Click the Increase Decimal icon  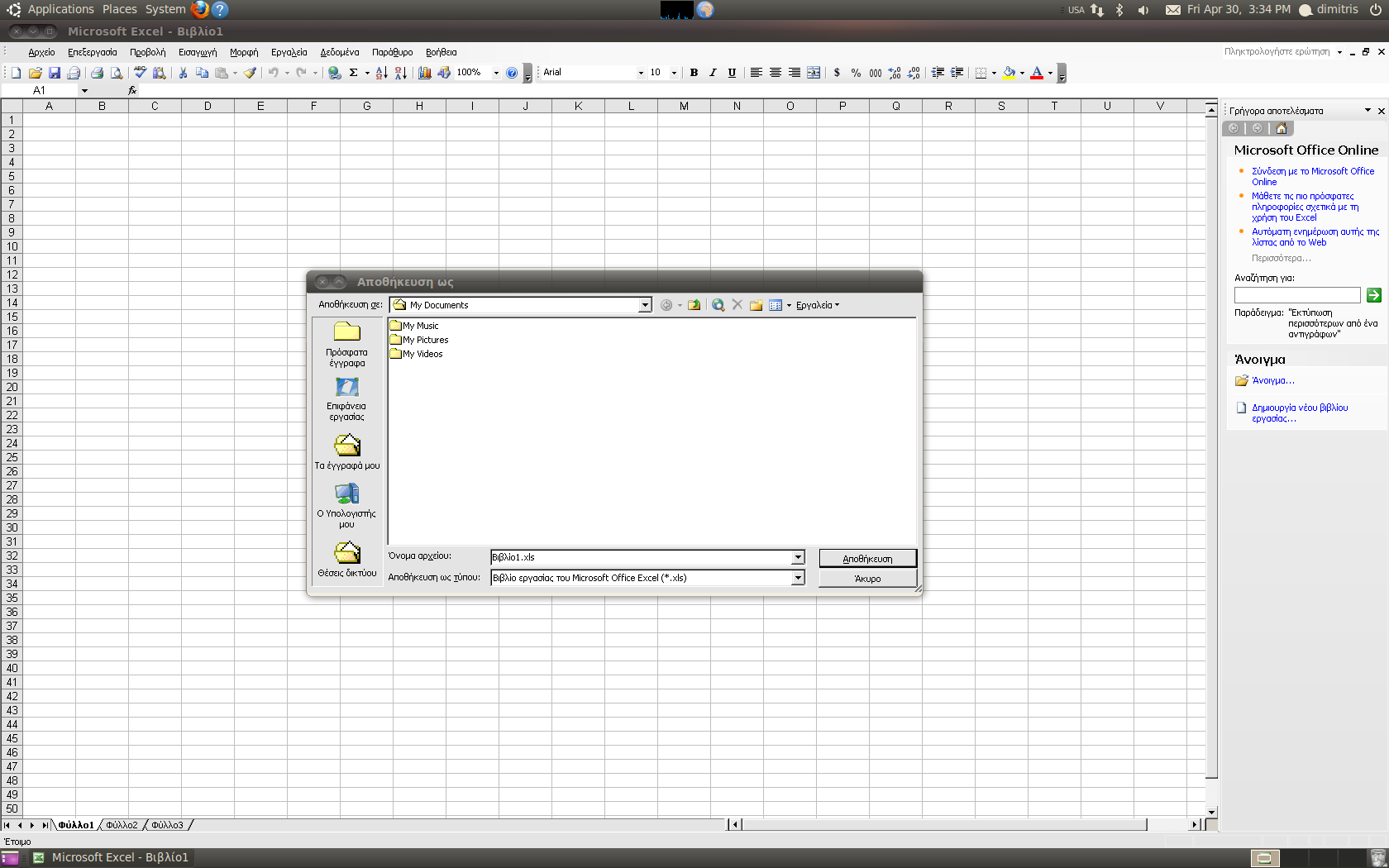click(x=895, y=73)
